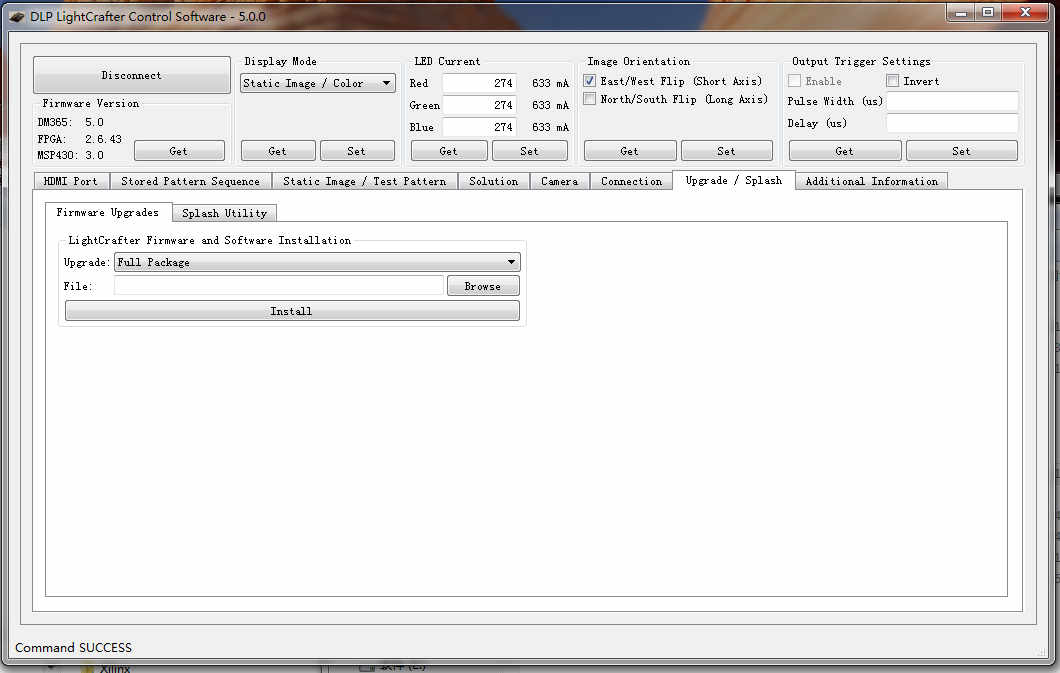Screen dimensions: 1060x673
Task: Click Set under Display Mode
Action: [x=357, y=151]
